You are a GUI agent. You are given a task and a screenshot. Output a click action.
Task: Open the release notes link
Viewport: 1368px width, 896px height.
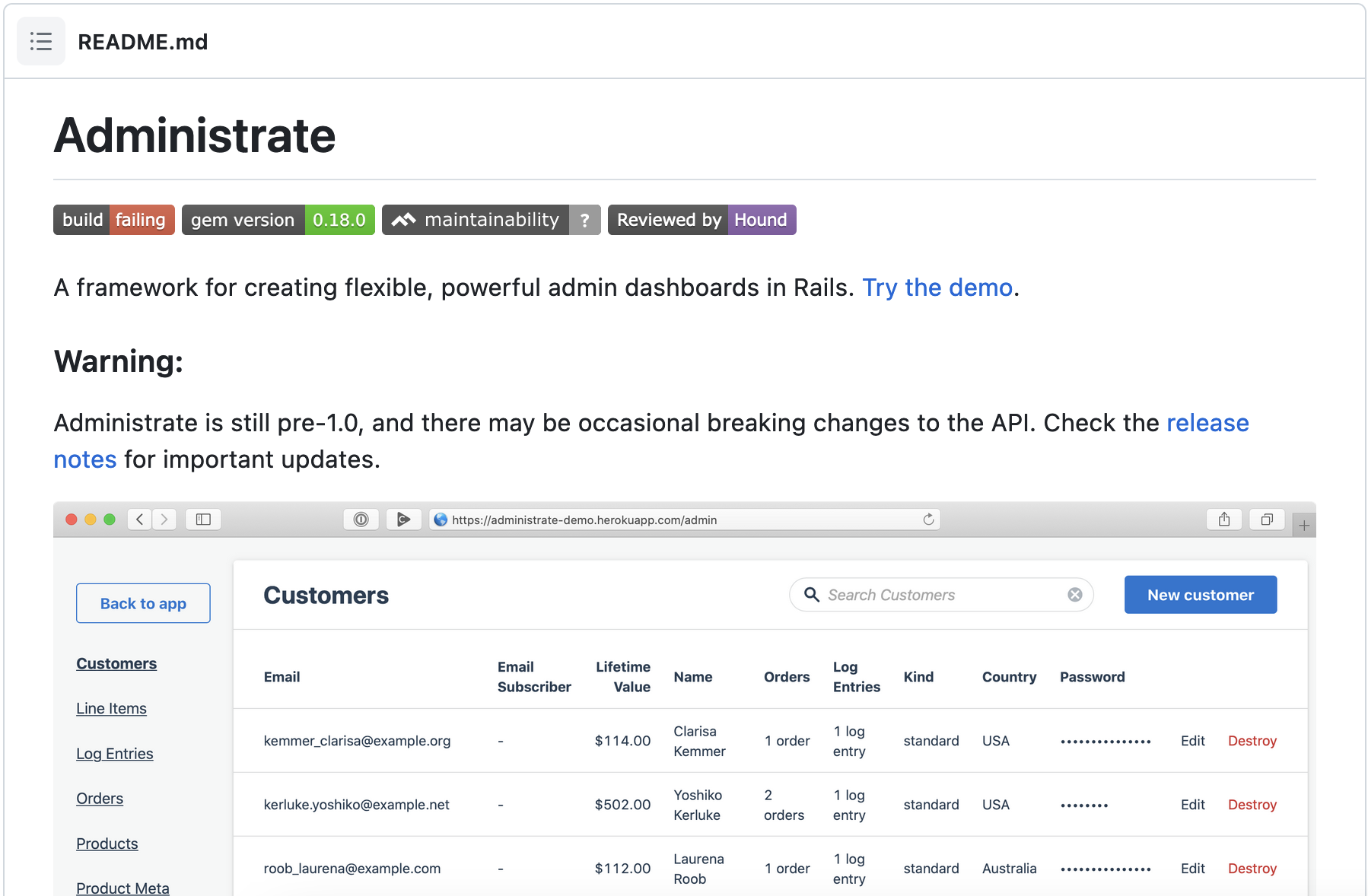(x=1207, y=423)
